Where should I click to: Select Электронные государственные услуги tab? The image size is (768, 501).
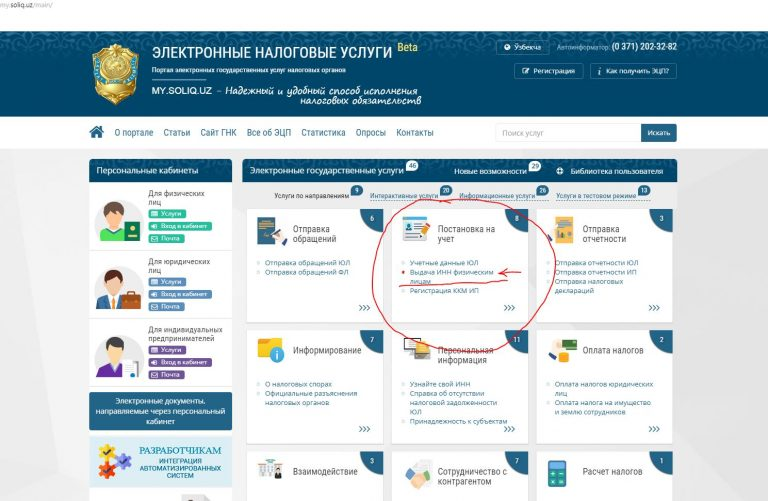tap(327, 170)
